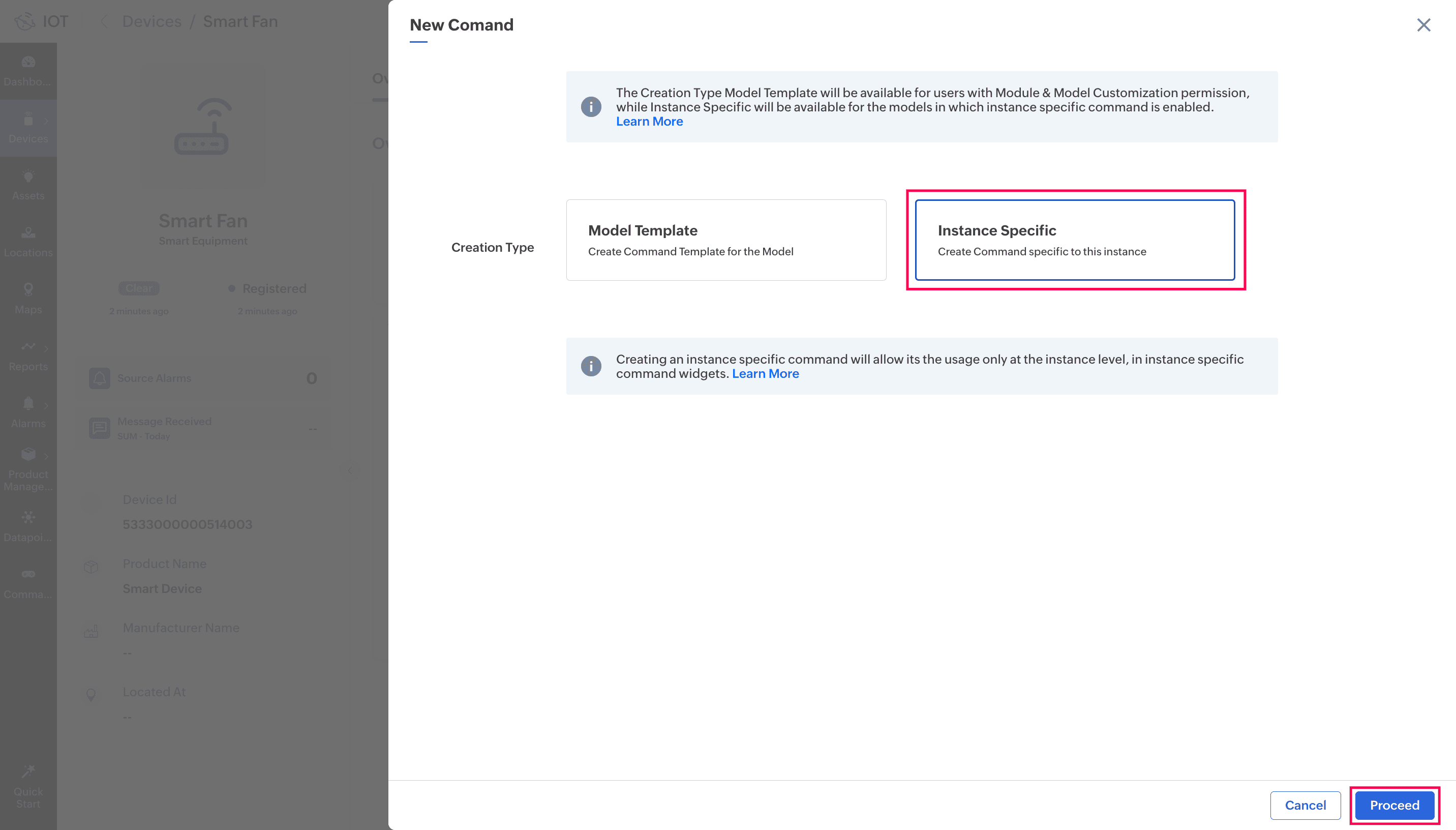Click the top info icon

591,107
